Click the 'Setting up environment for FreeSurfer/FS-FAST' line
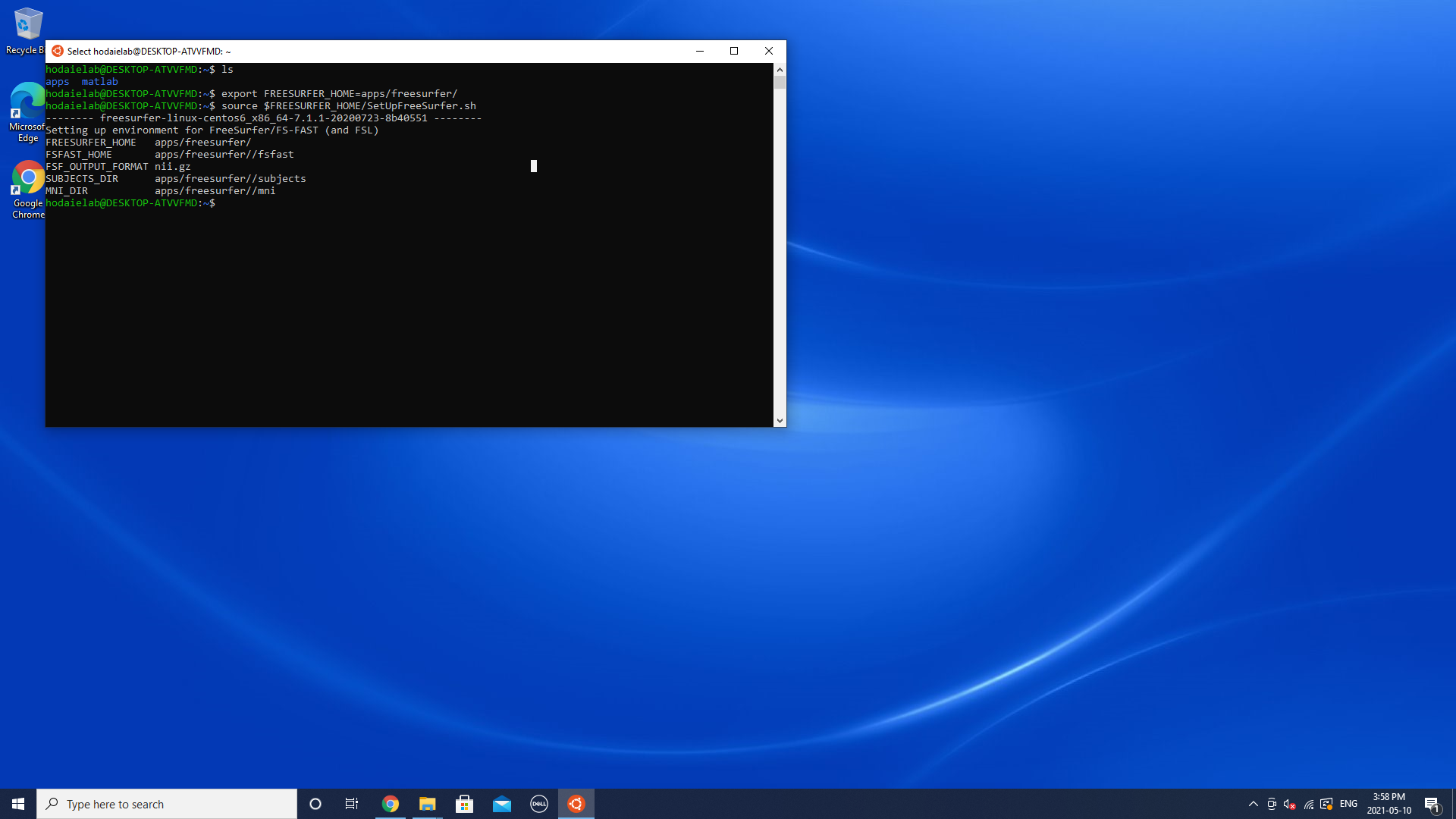 coord(212,130)
